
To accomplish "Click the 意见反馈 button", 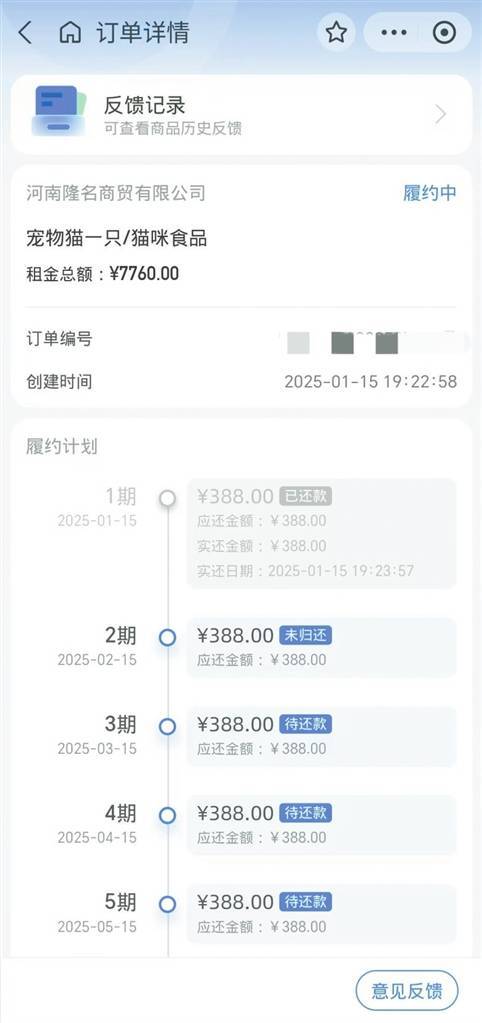I will (x=407, y=992).
